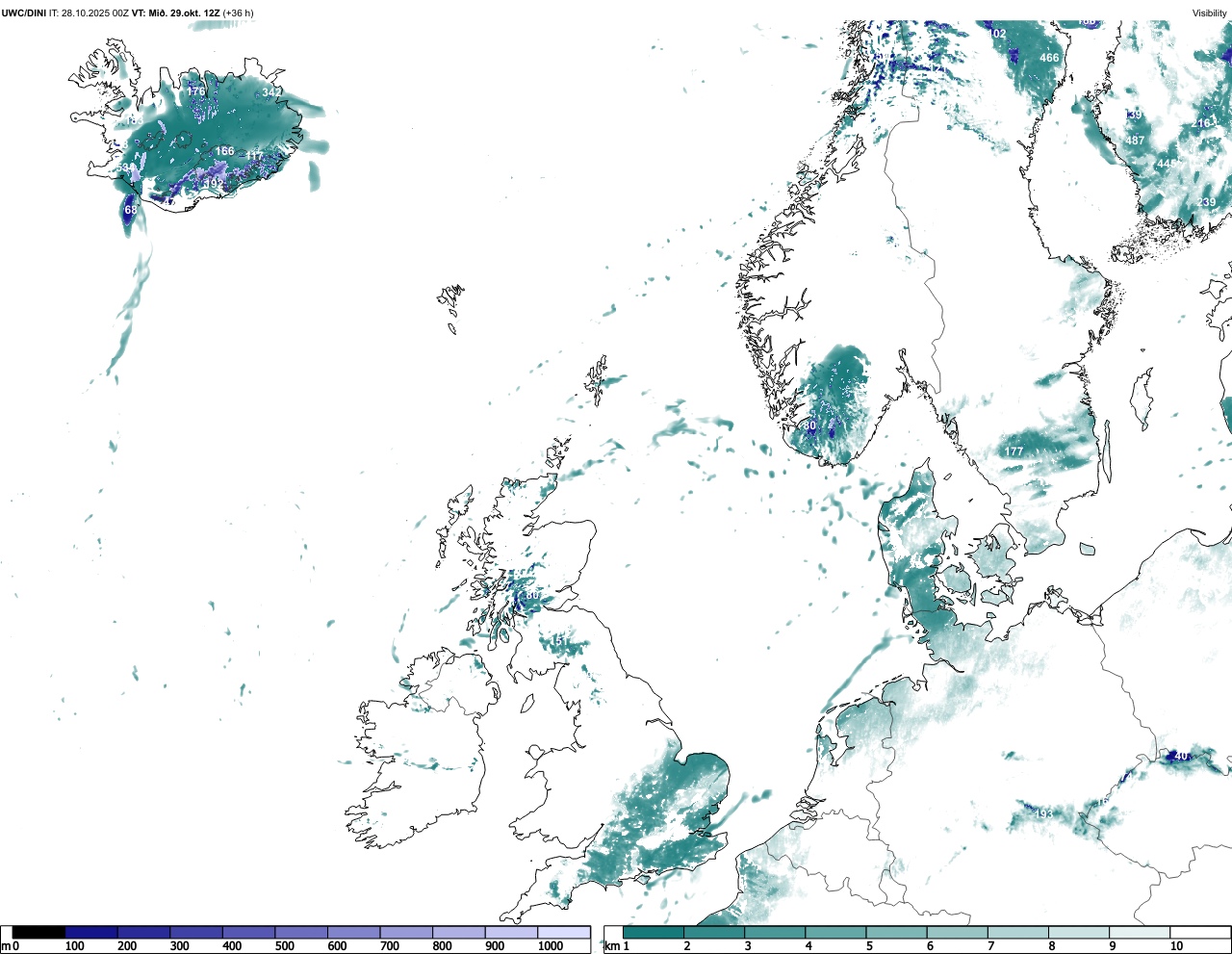Click the "466" value over northern Scandinavia
The height and width of the screenshot is (954, 1232).
click(1049, 58)
